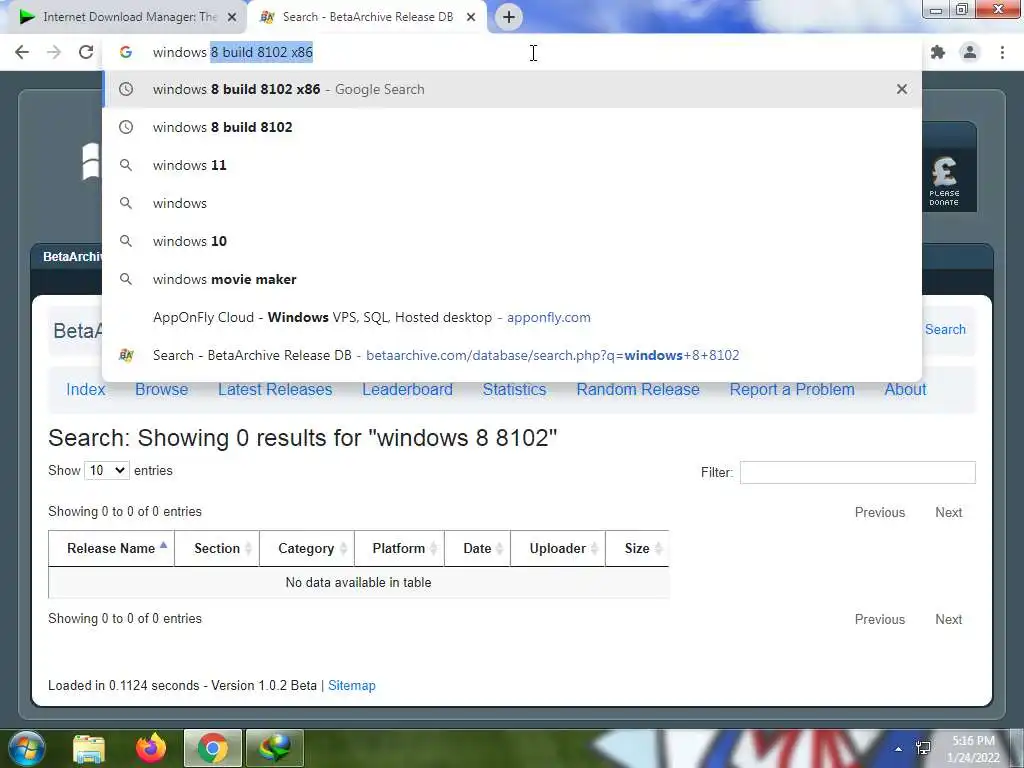The width and height of the screenshot is (1024, 768).
Task: Sort table by Section column
Action: 217,549
